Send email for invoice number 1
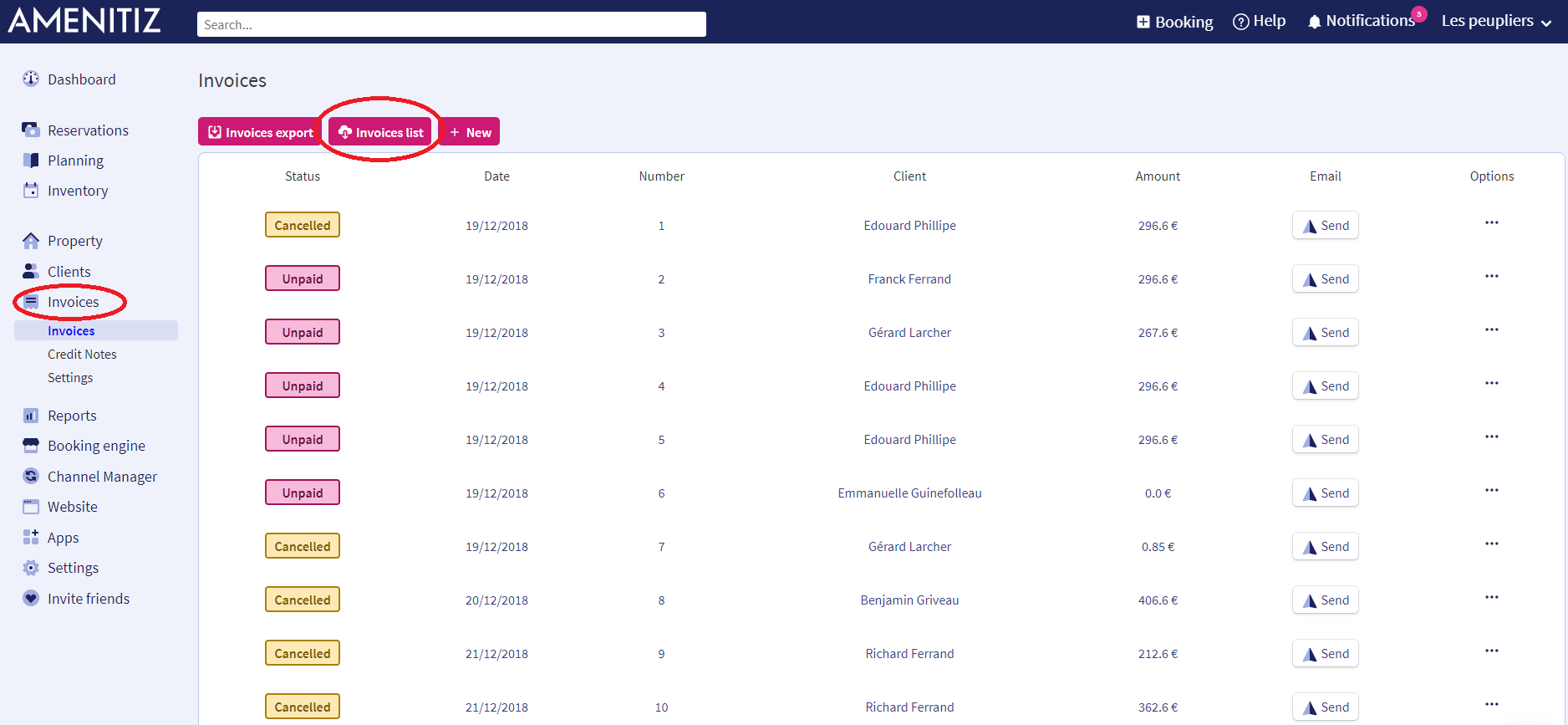 [x=1326, y=226]
